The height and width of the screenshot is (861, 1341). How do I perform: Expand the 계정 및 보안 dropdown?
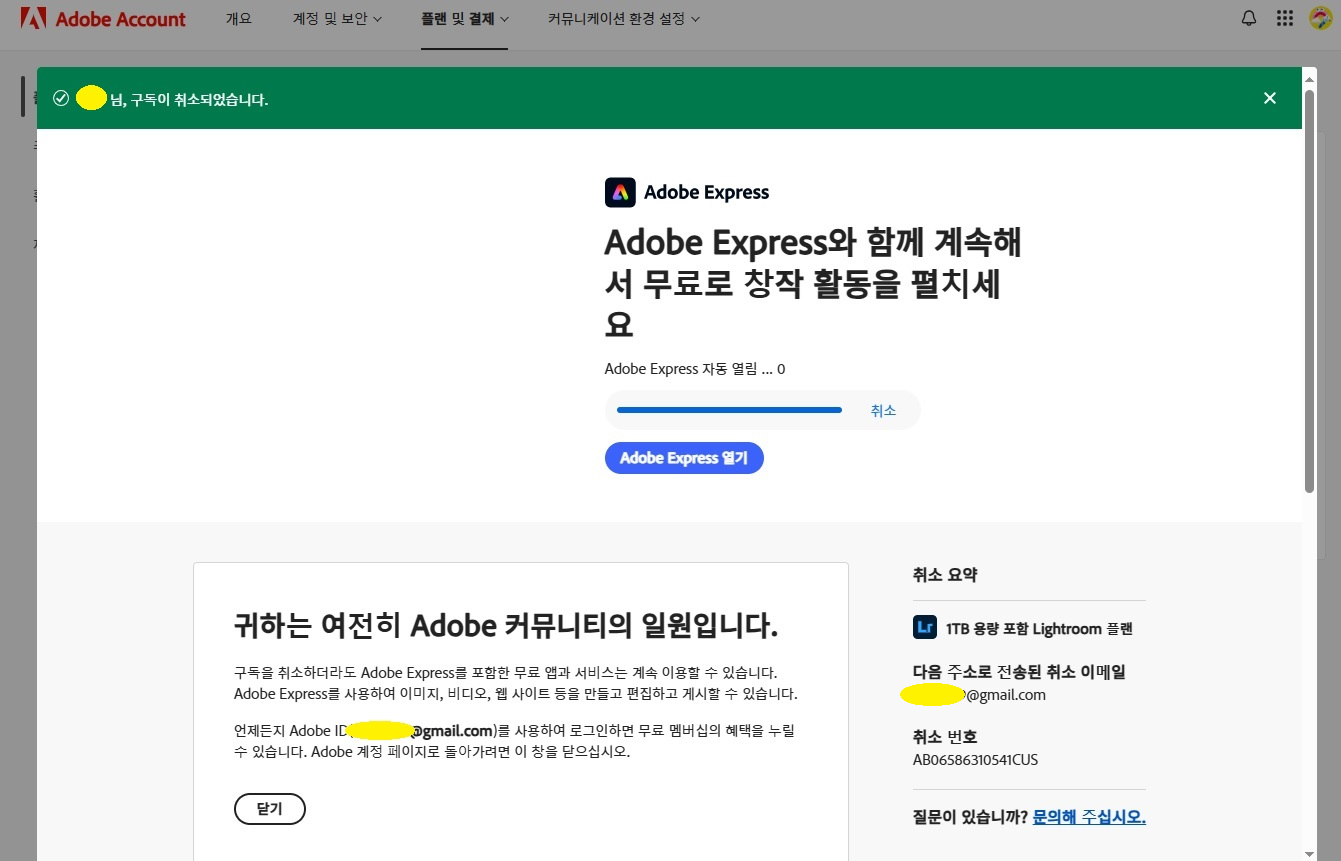[337, 19]
